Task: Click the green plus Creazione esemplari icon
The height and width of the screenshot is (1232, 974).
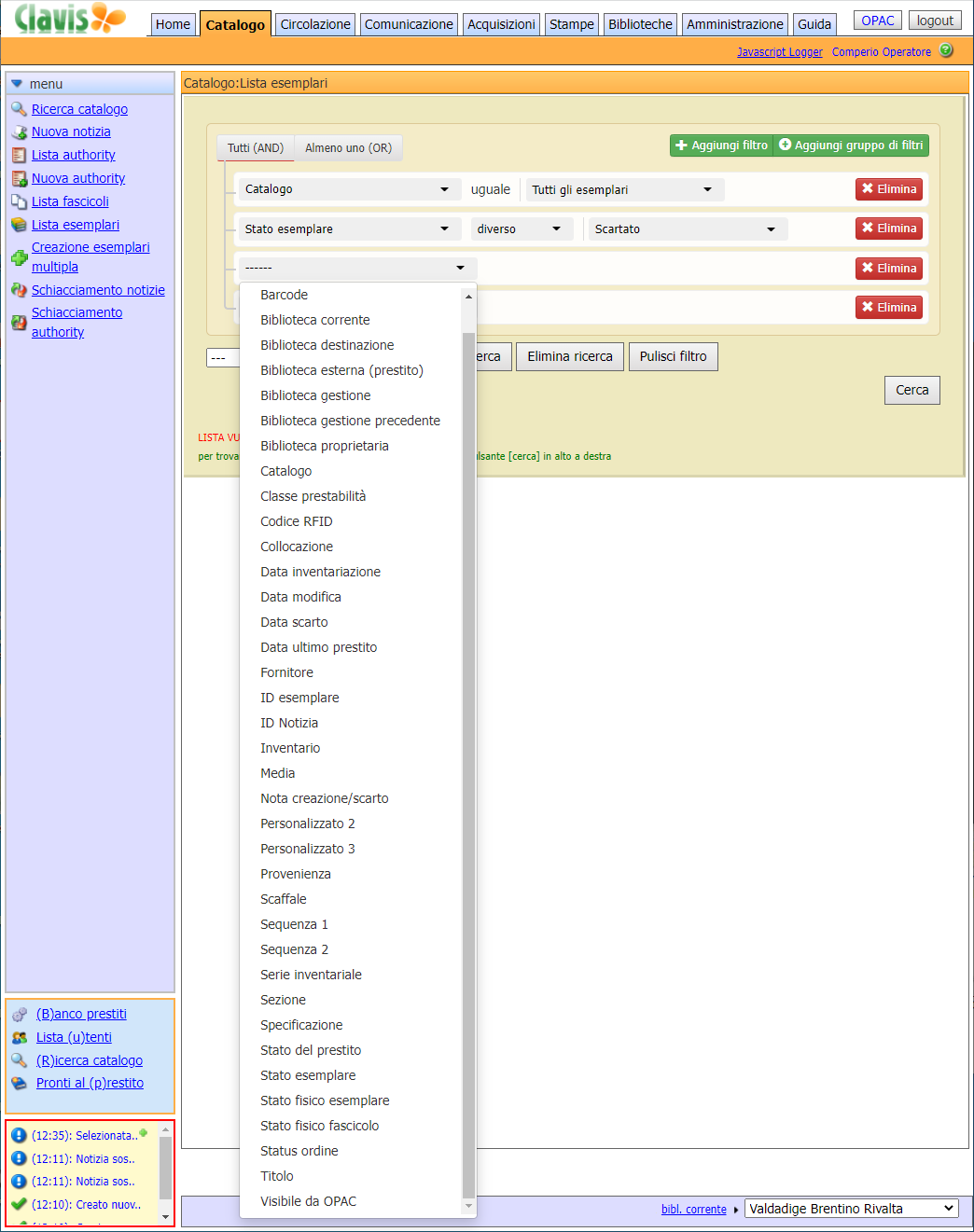Action: click(19, 257)
